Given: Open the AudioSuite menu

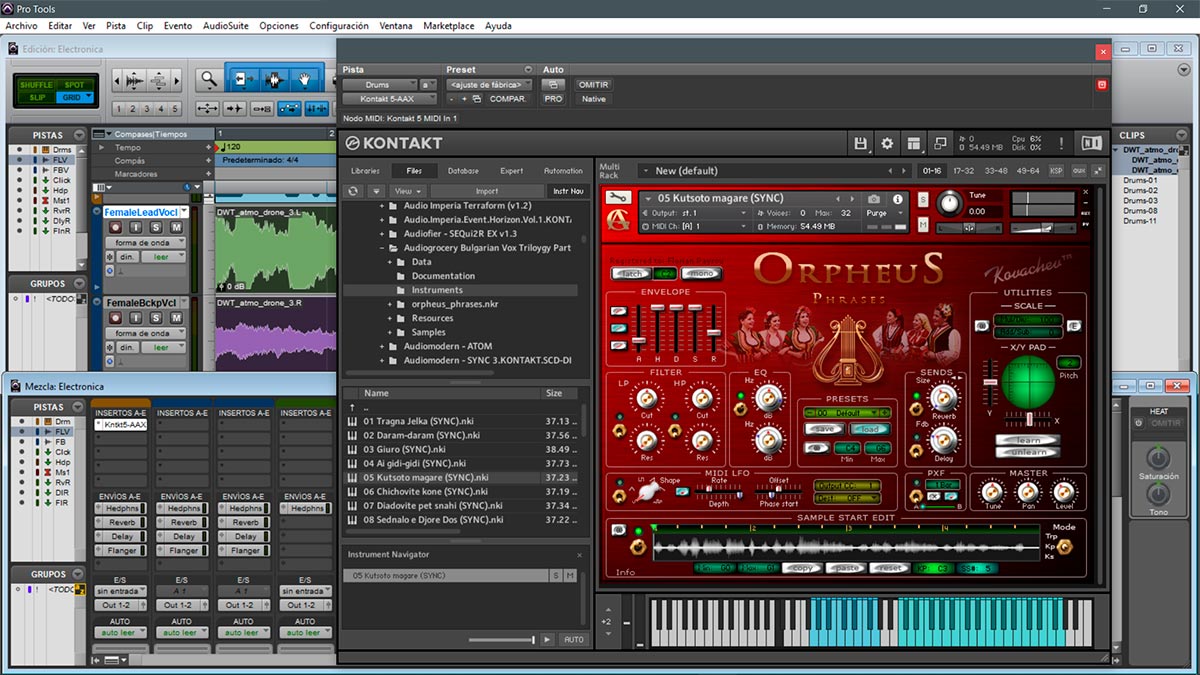Looking at the screenshot, I should pyautogui.click(x=226, y=26).
